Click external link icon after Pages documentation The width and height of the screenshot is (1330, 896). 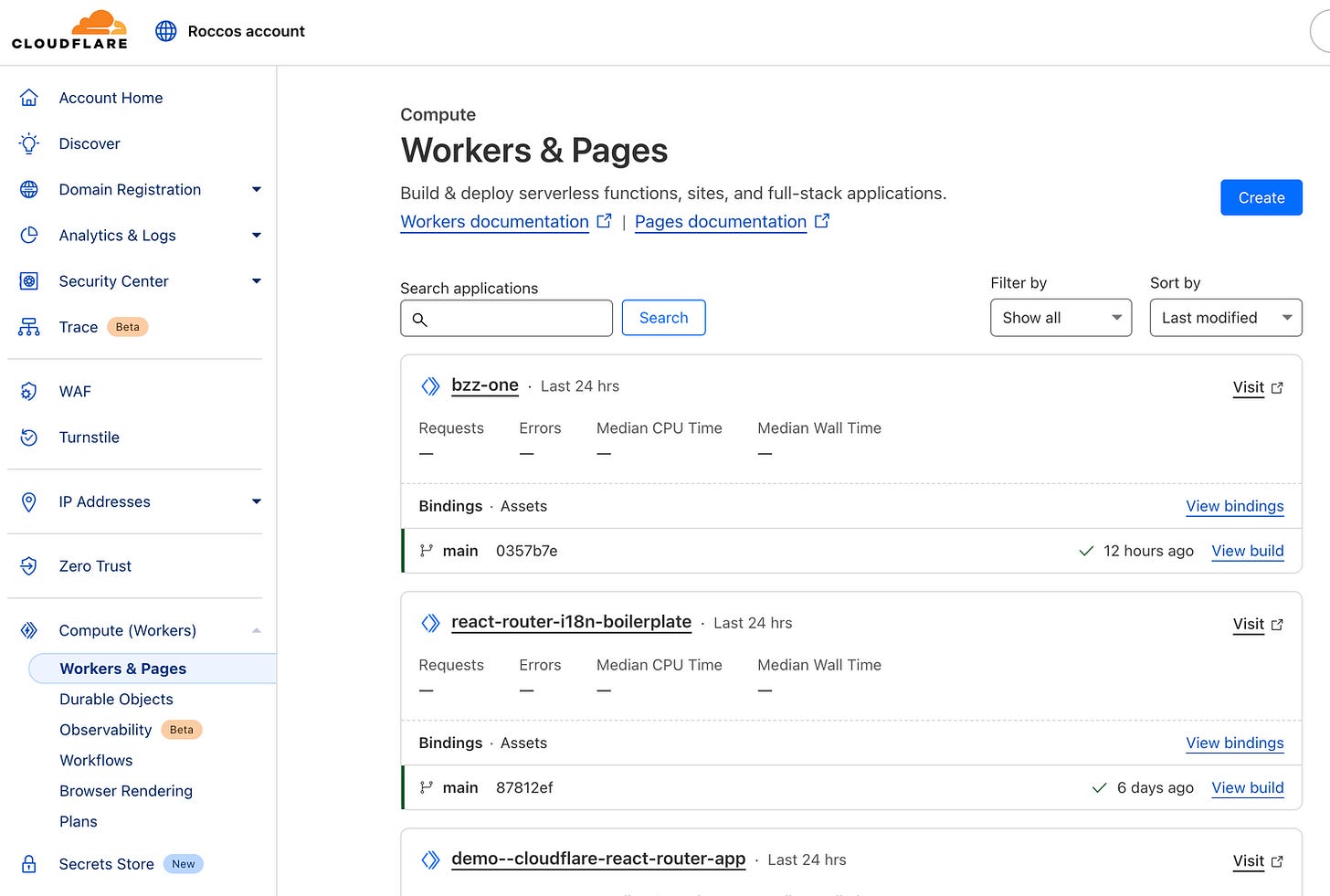point(822,221)
